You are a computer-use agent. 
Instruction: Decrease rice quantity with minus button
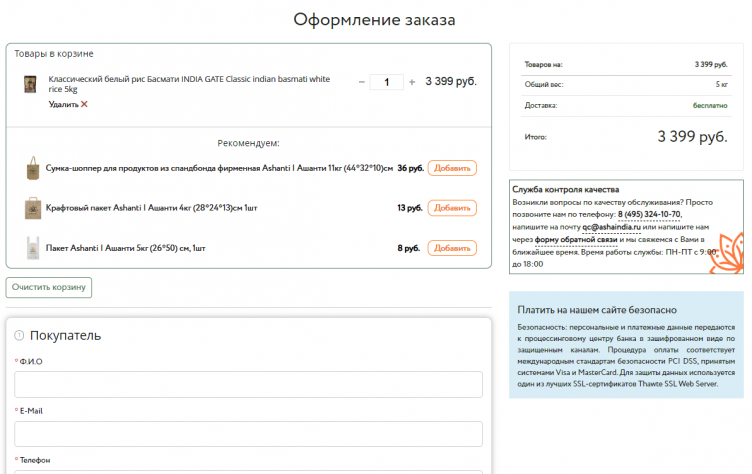361,82
